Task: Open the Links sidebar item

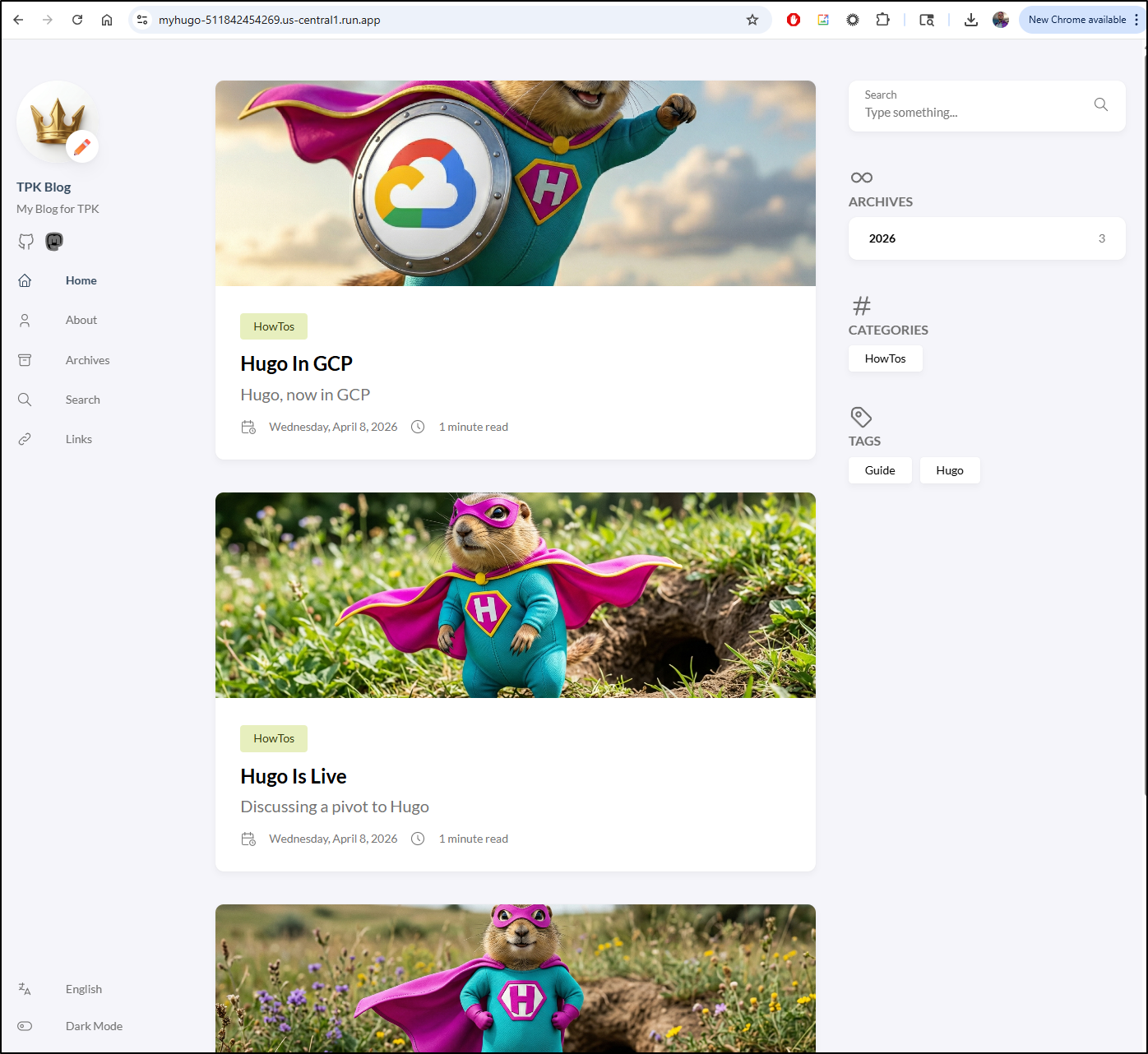Action: tap(78, 439)
